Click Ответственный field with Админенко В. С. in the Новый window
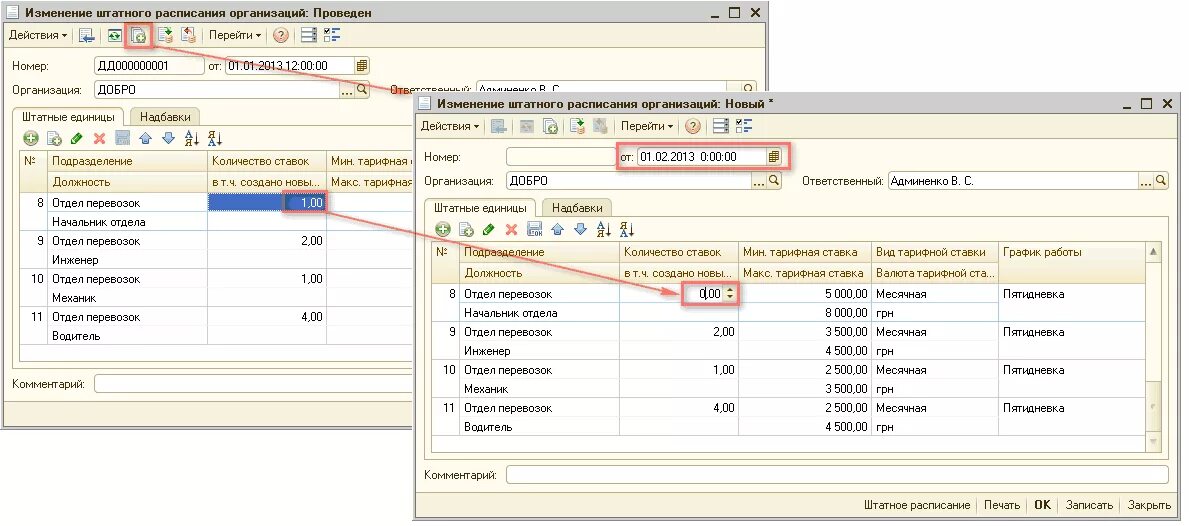Image resolution: width=1189 pixels, height=526 pixels. click(x=1014, y=181)
